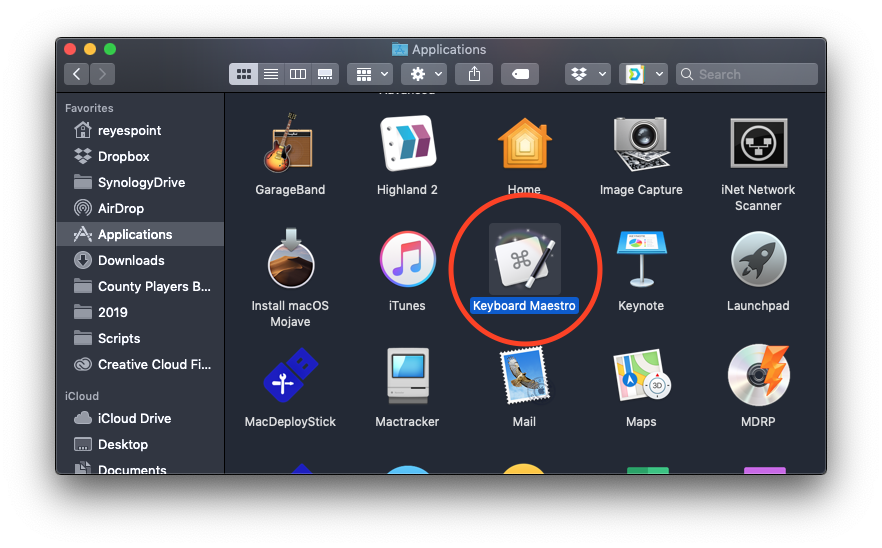Click the Favorites sidebar heading
This screenshot has height=548, width=882.
pos(89,108)
